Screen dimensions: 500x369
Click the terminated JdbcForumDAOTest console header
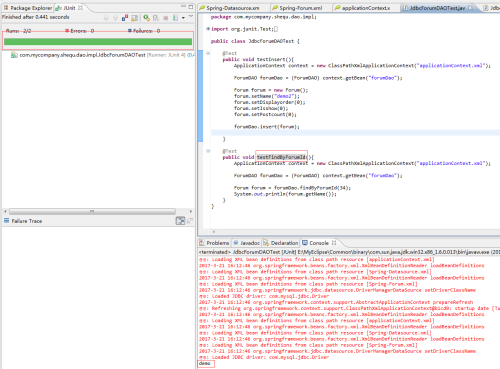point(349,252)
